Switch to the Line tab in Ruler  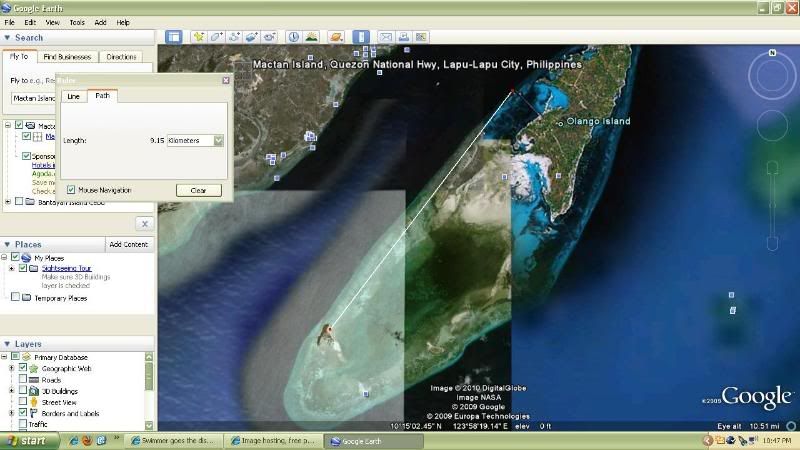[73, 96]
